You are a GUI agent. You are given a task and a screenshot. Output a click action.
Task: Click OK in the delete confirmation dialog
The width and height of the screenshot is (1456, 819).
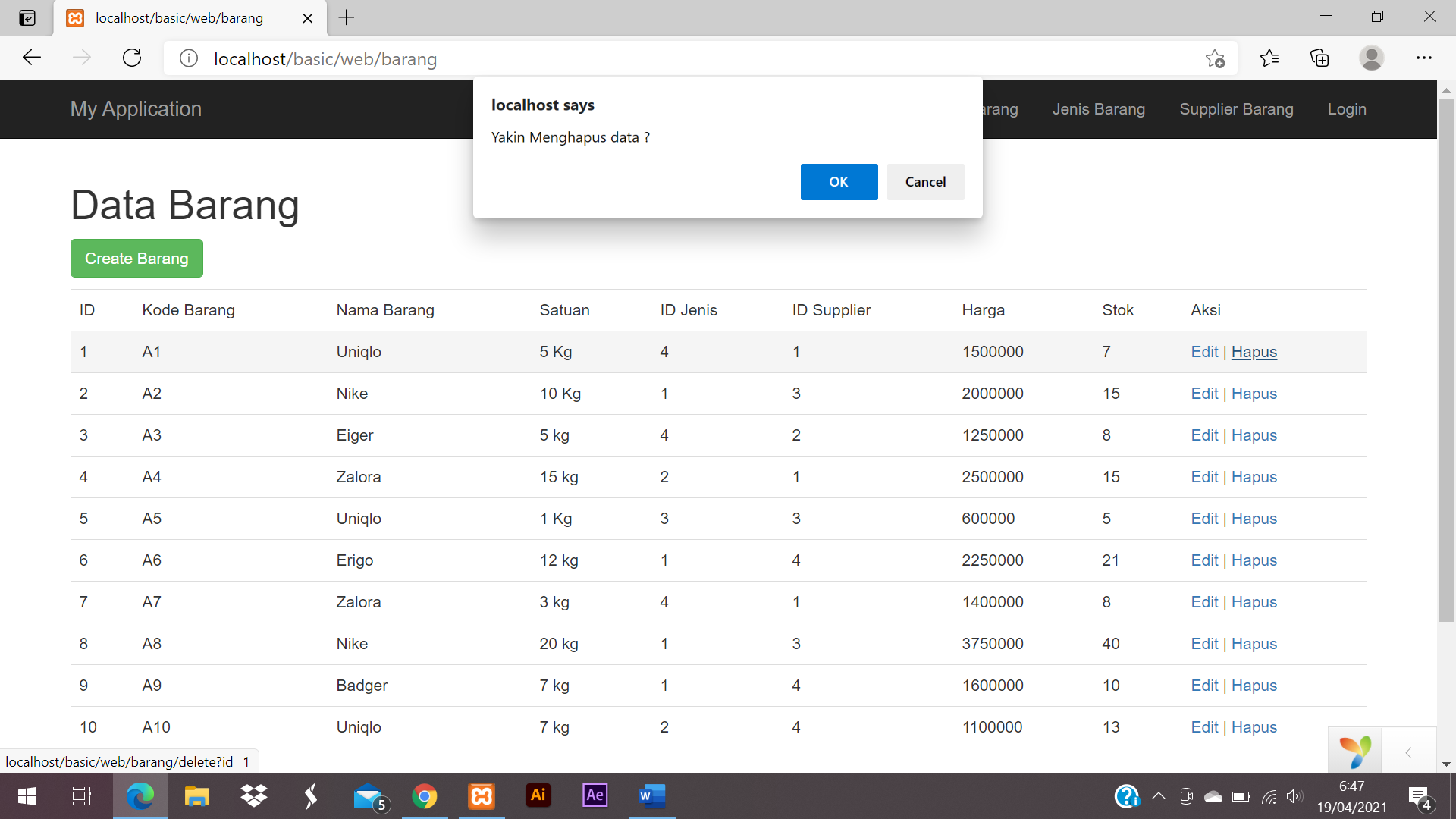pos(839,182)
